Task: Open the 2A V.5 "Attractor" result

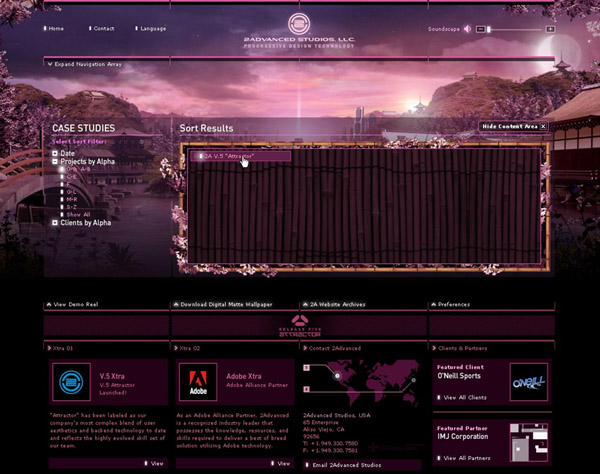Action: tap(241, 156)
